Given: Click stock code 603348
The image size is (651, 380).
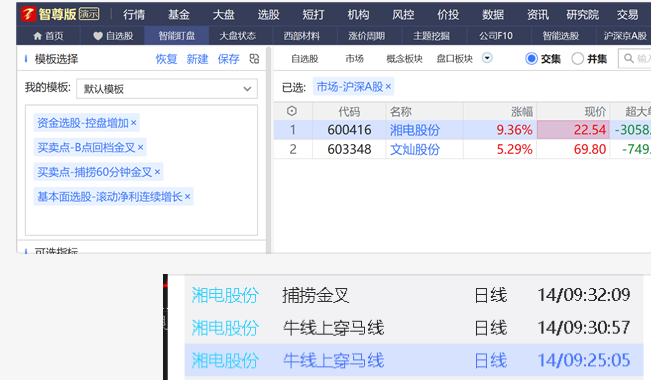Looking at the screenshot, I should (349, 149).
